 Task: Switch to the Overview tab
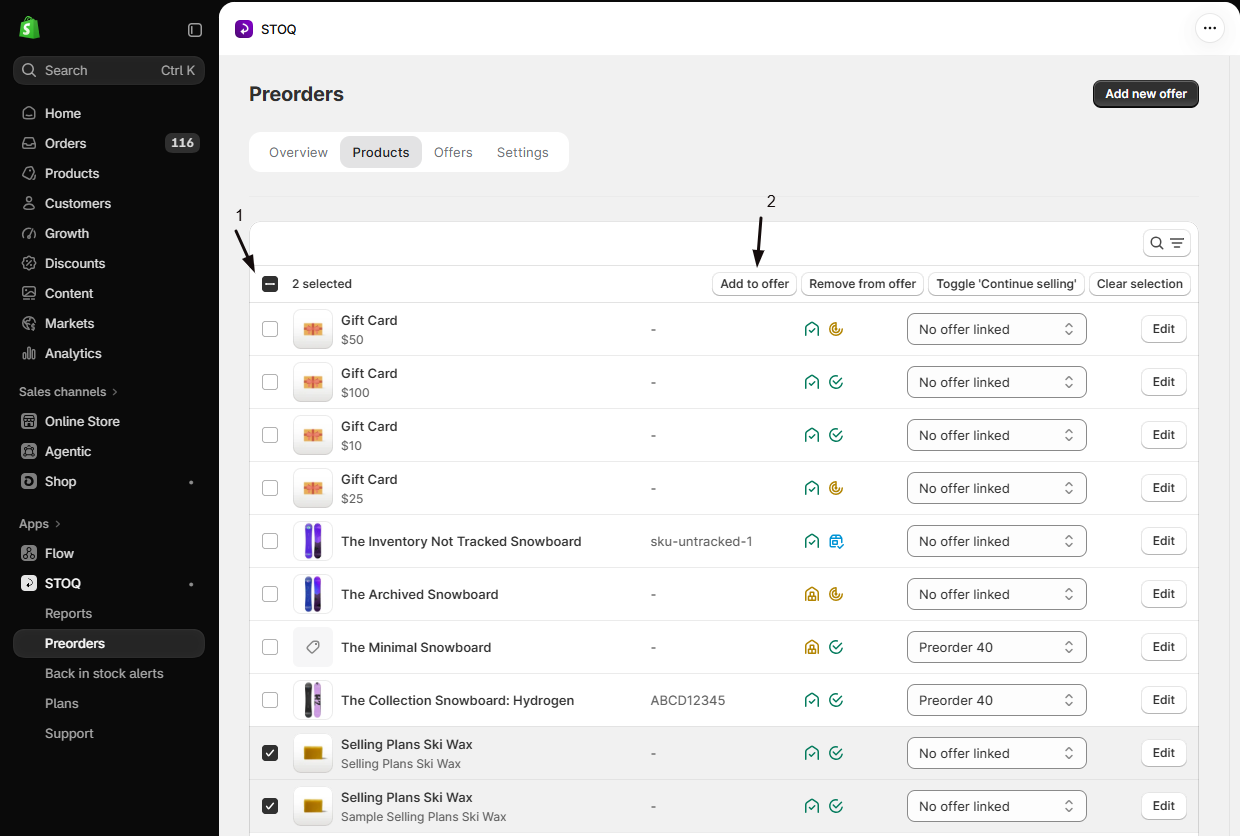click(298, 152)
